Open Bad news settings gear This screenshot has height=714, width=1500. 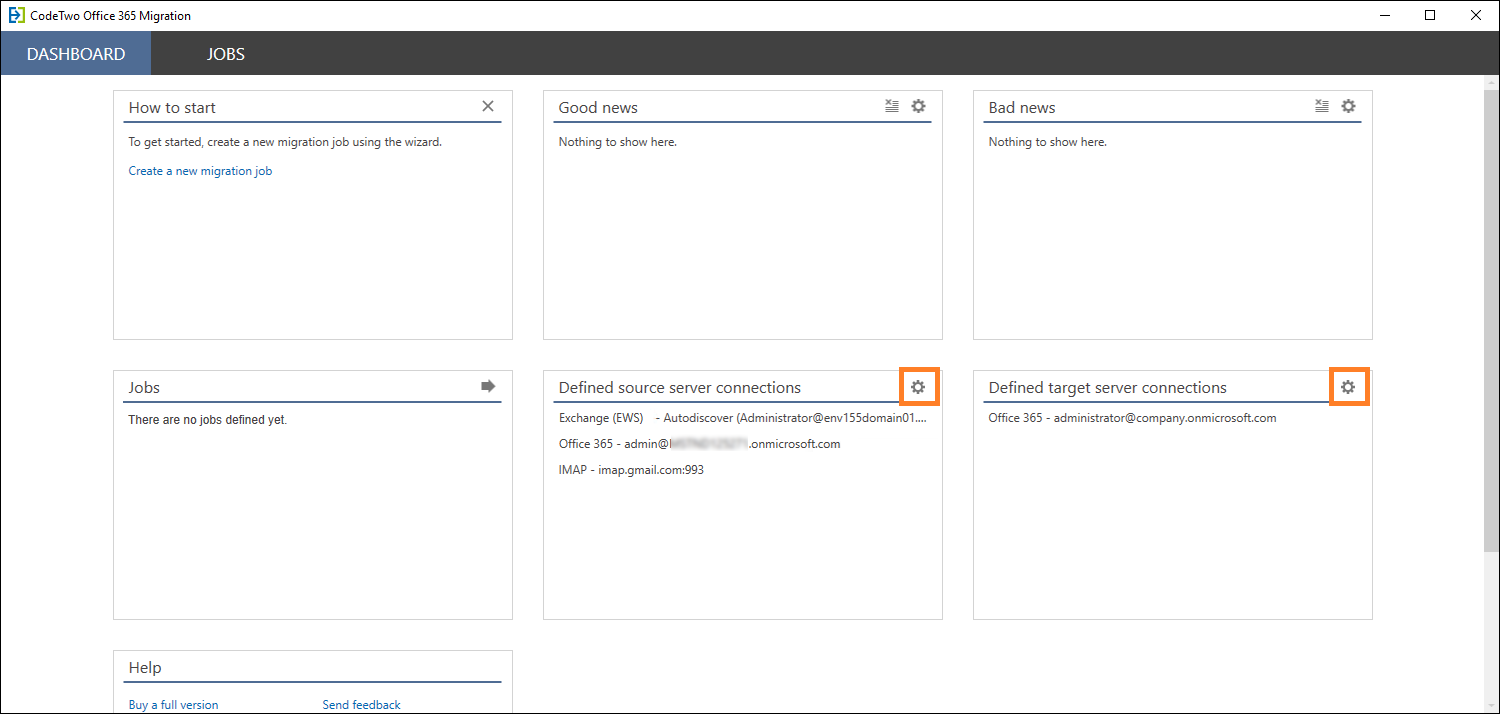pos(1348,106)
